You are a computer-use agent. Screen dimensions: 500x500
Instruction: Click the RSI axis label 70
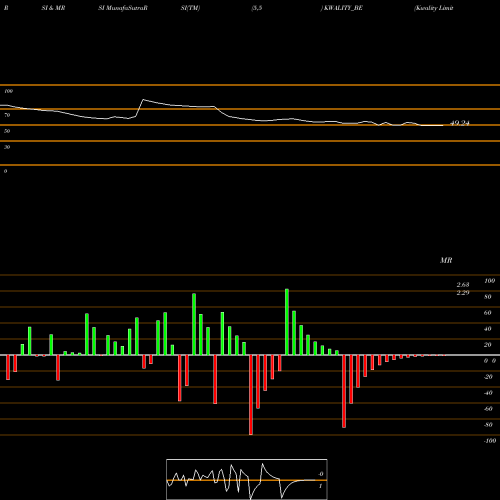click(x=7, y=115)
